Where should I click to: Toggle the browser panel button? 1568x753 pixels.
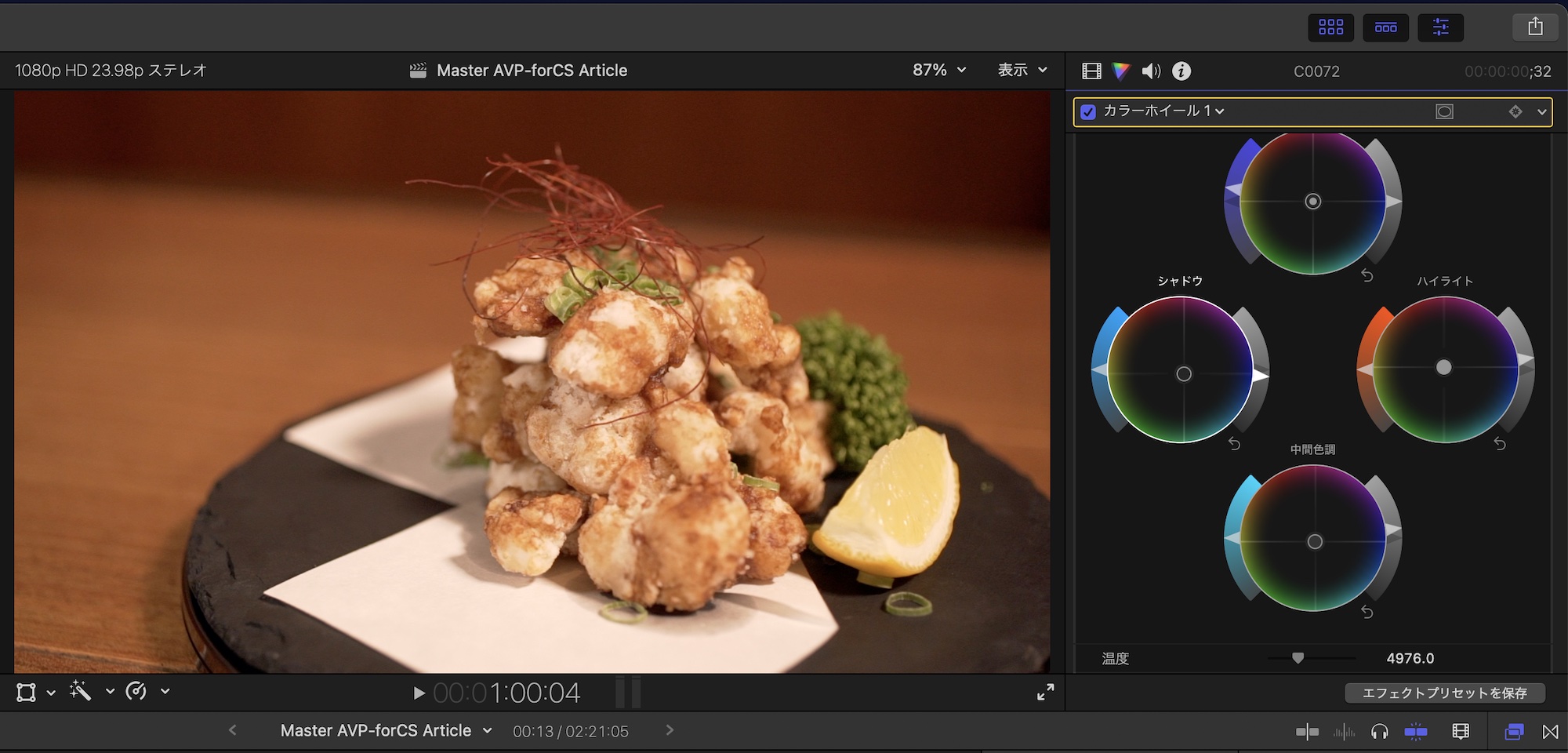click(1330, 27)
